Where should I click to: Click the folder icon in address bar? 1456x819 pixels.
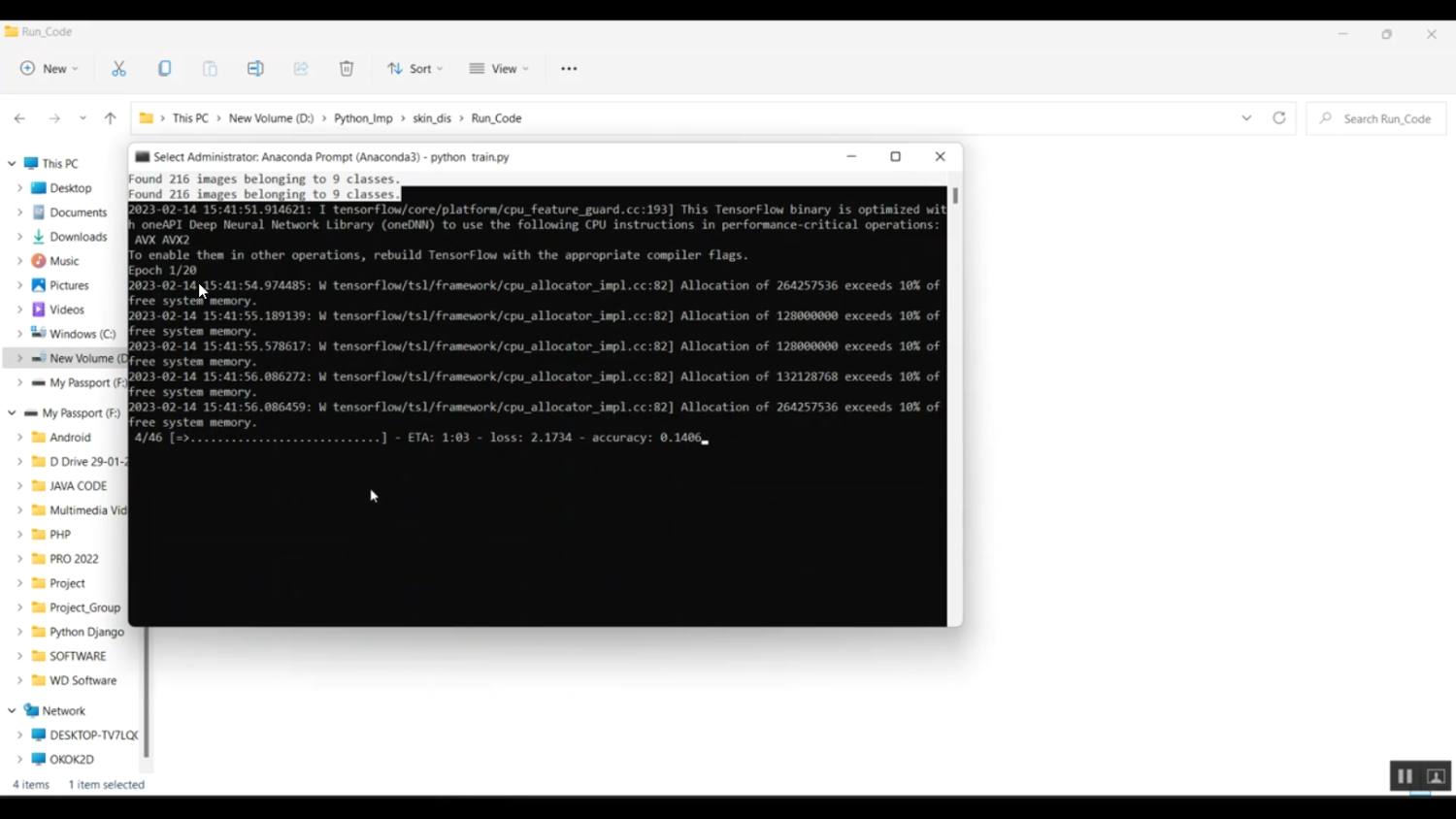click(147, 118)
